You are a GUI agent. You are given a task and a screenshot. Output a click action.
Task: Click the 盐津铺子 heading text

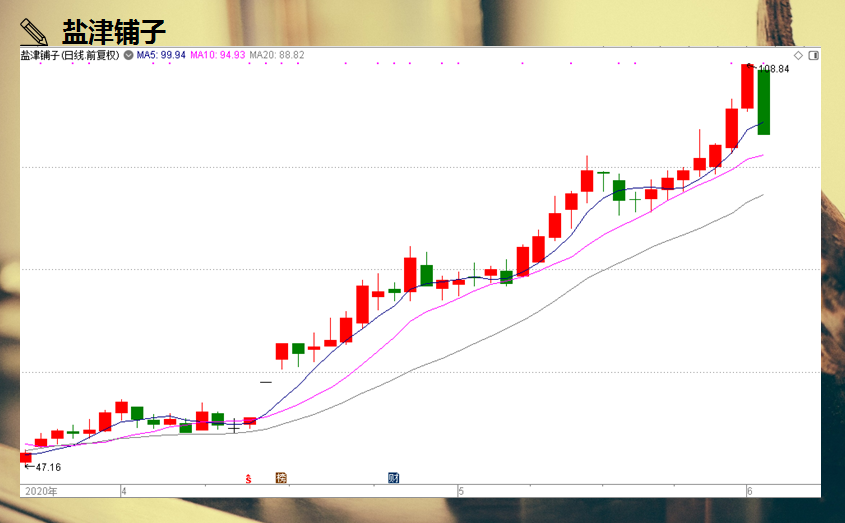pyautogui.click(x=114, y=32)
